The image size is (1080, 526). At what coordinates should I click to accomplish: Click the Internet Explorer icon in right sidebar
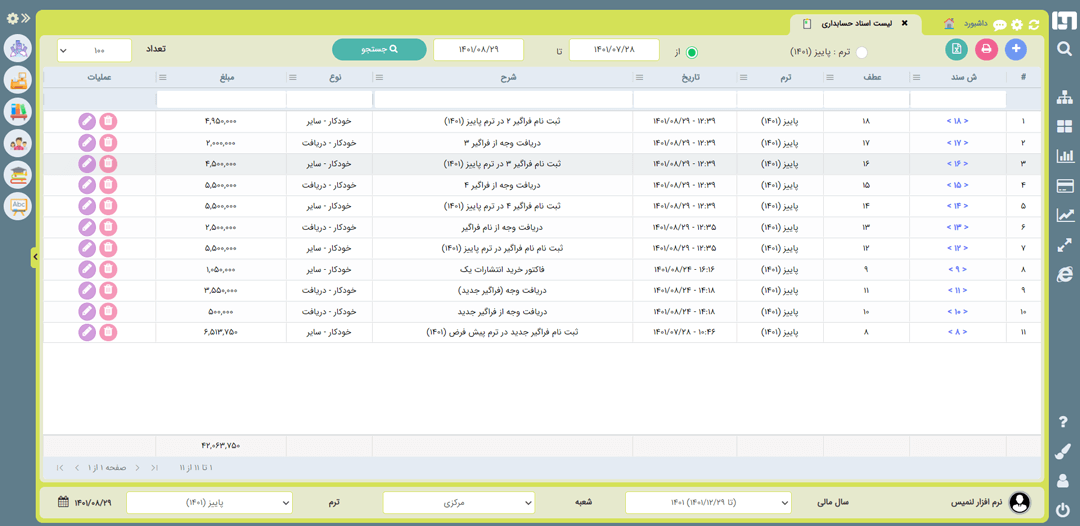tap(1065, 274)
